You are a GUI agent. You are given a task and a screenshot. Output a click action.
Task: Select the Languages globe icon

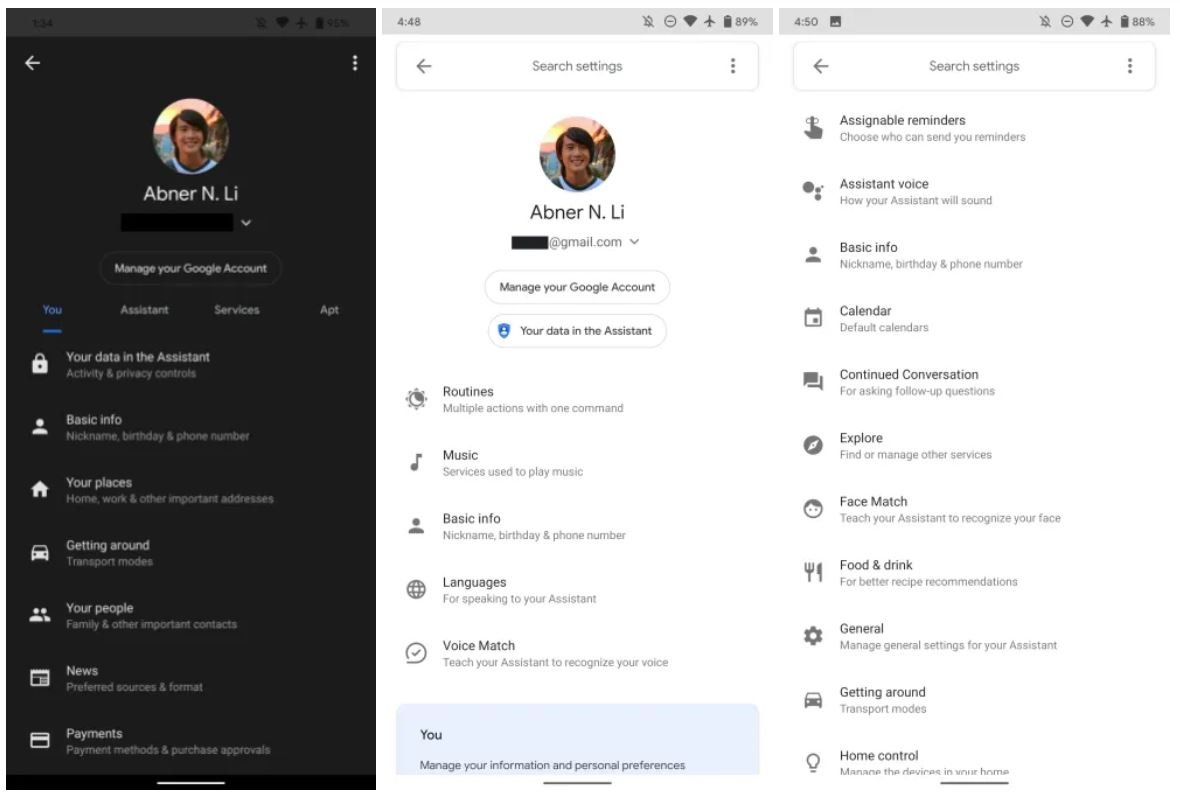pos(416,590)
